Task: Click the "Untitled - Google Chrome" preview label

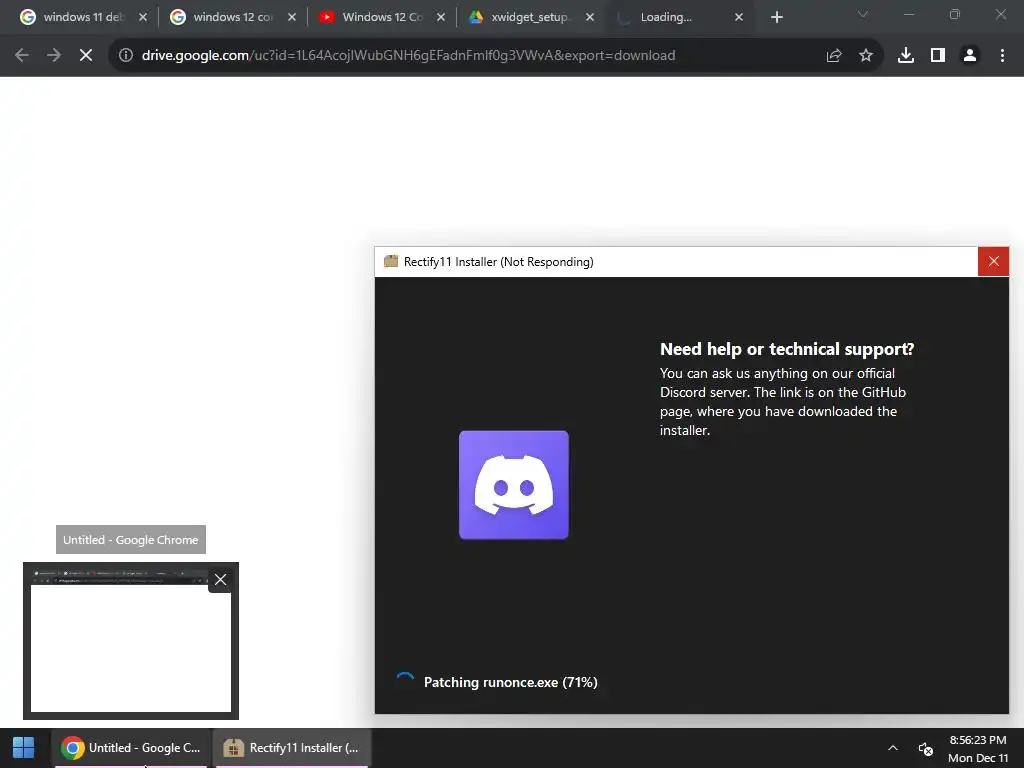Action: (x=131, y=539)
